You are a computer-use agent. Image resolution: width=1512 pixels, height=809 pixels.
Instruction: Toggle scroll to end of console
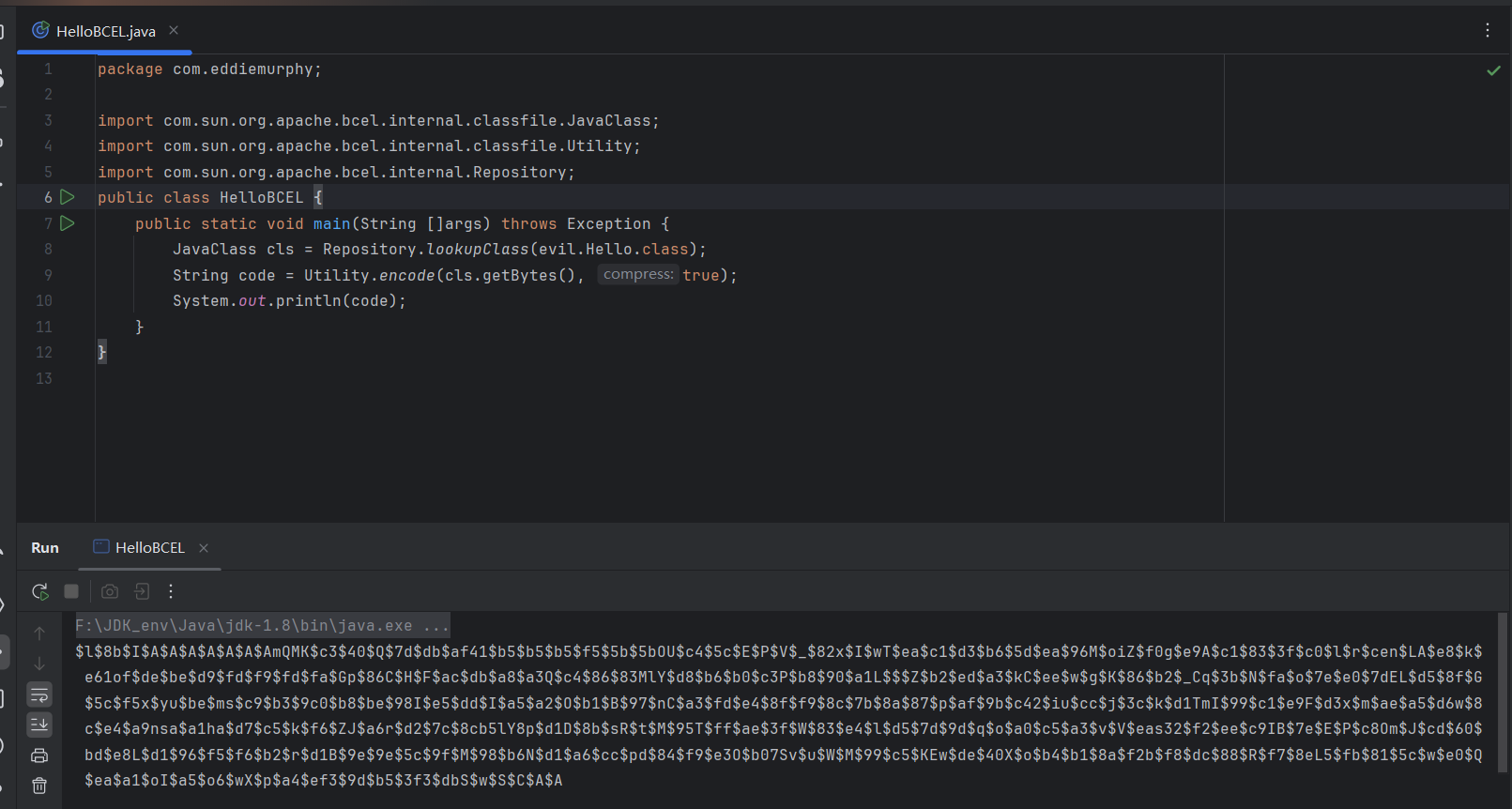39,725
